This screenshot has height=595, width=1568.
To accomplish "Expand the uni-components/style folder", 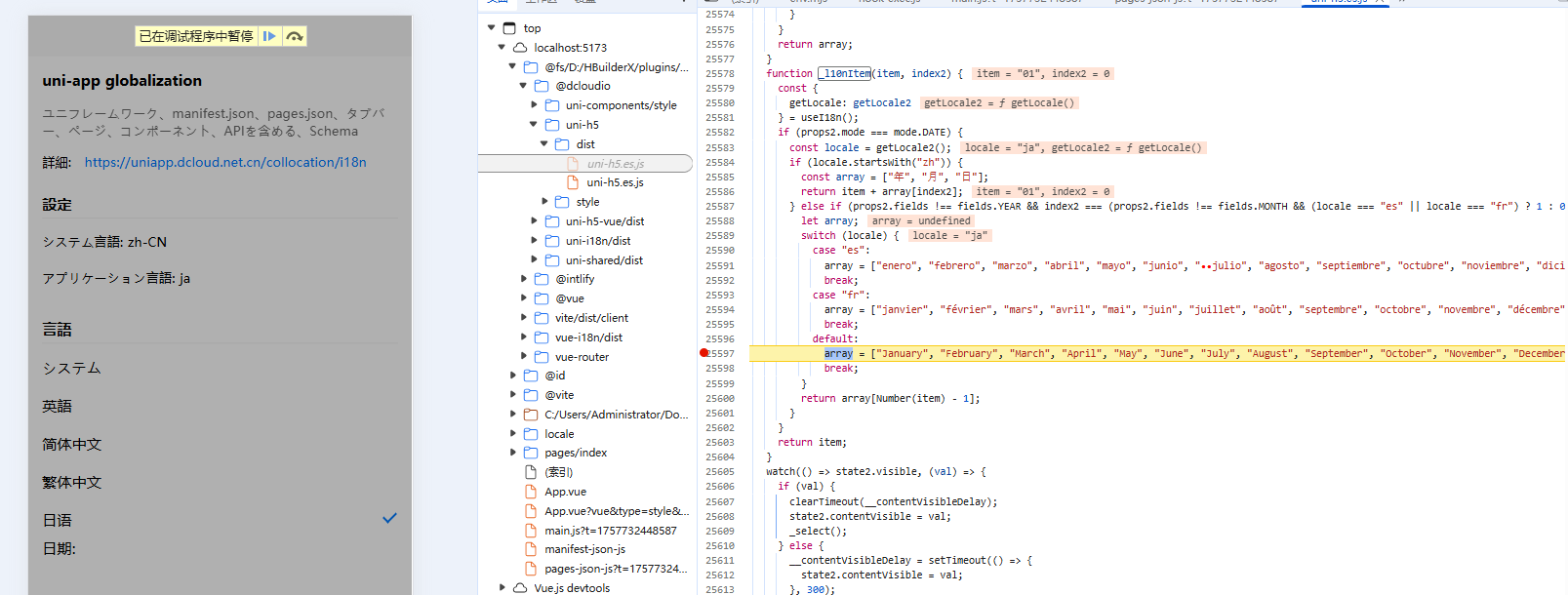I will click(534, 105).
